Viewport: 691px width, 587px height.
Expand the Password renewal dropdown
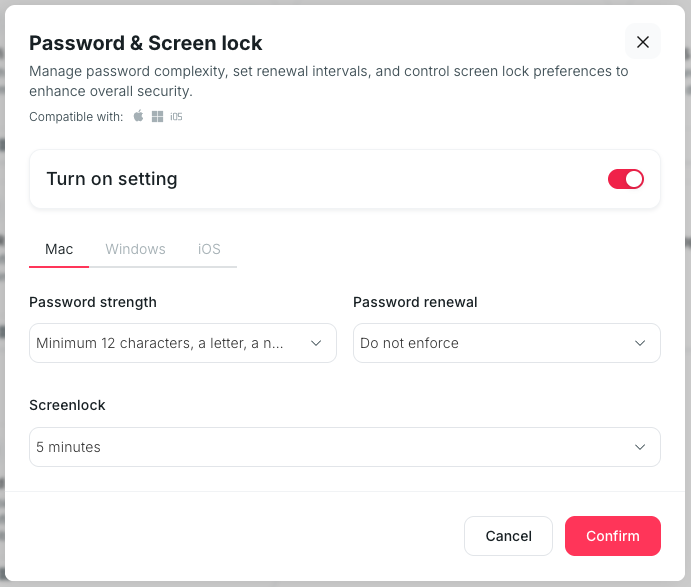[x=495, y=343]
